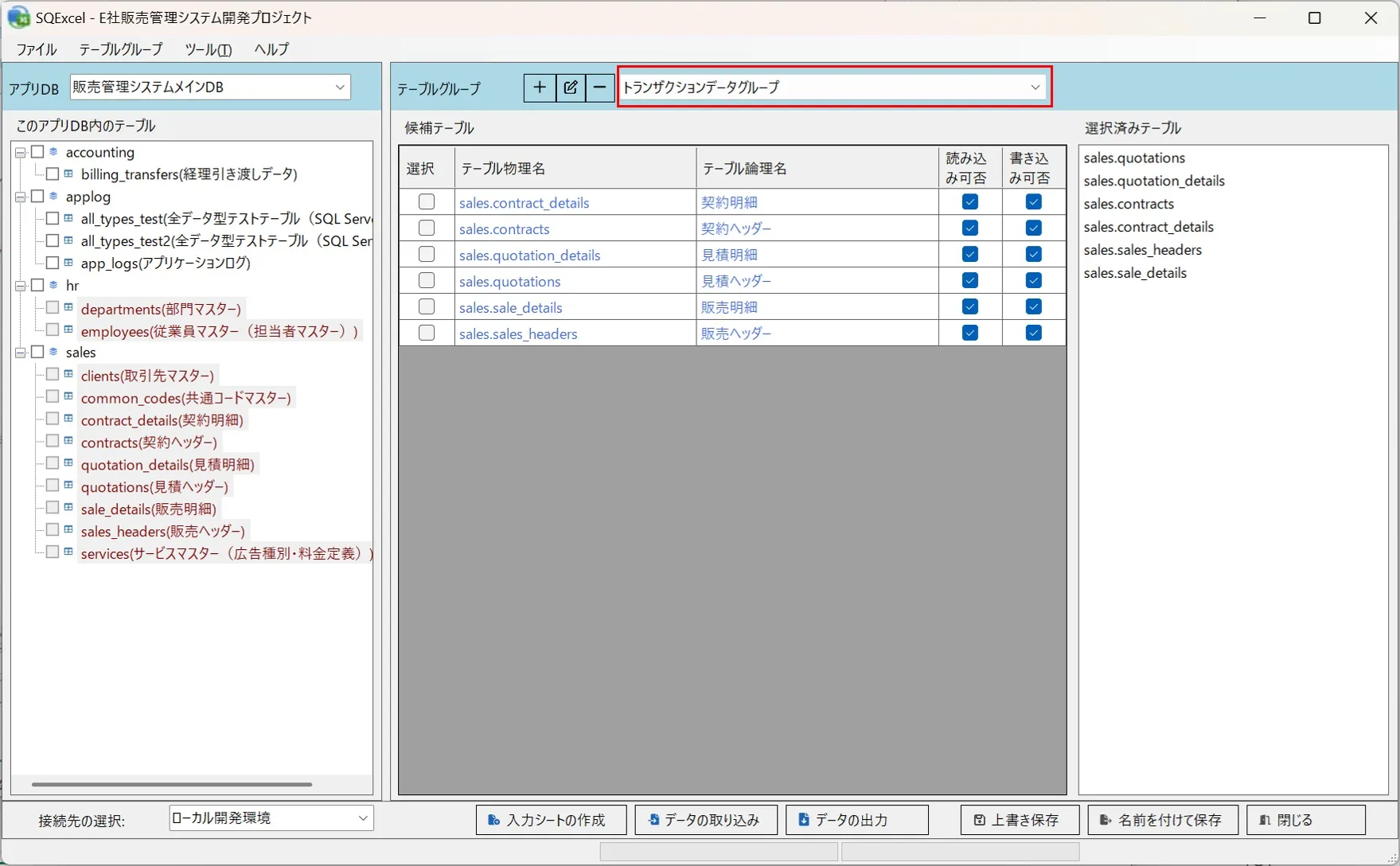Click the table icon beside quotations(見積ヘッダー)
Screen dimensions: 1400x866
click(x=69, y=486)
